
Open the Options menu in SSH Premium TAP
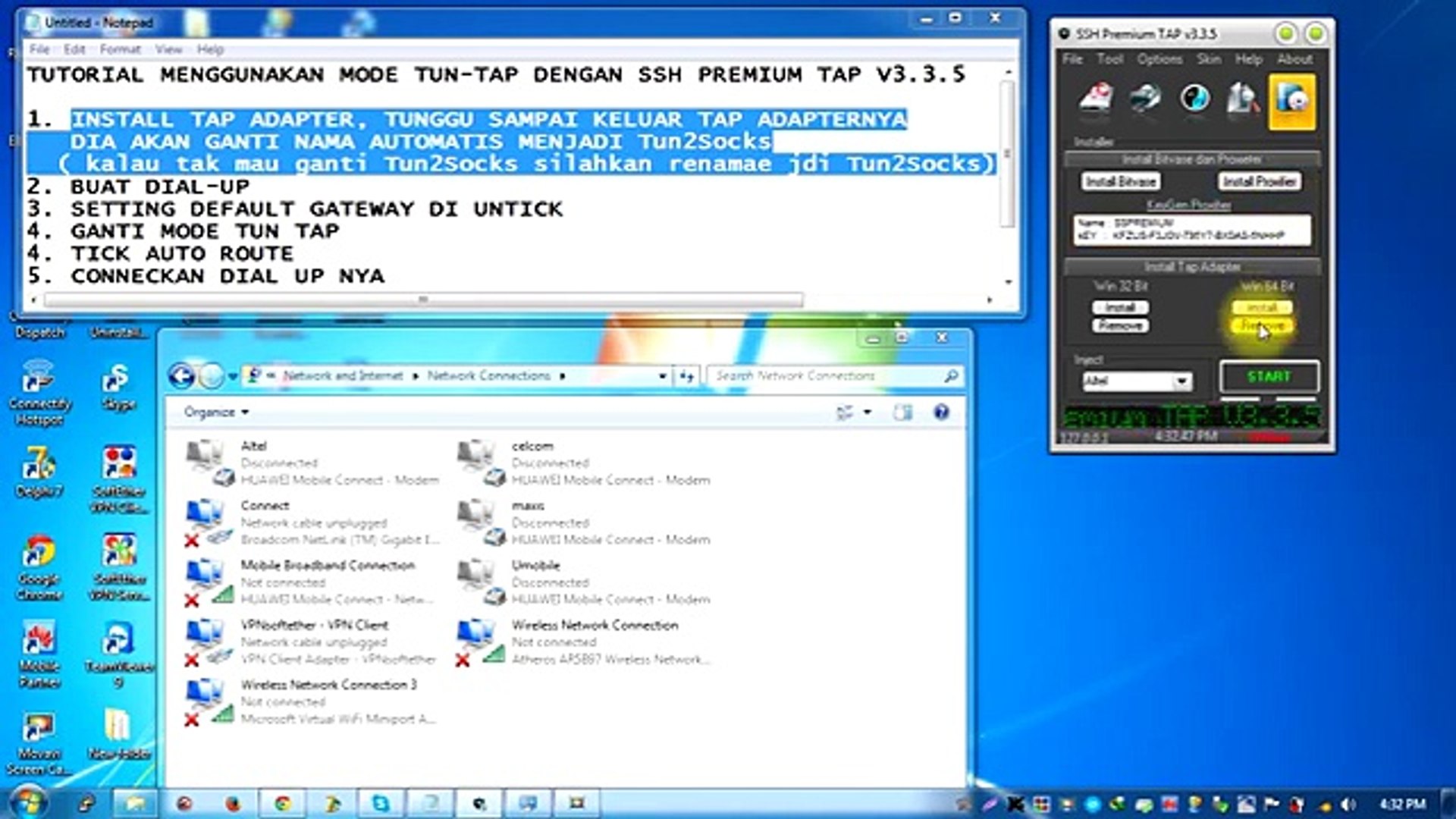[1159, 59]
